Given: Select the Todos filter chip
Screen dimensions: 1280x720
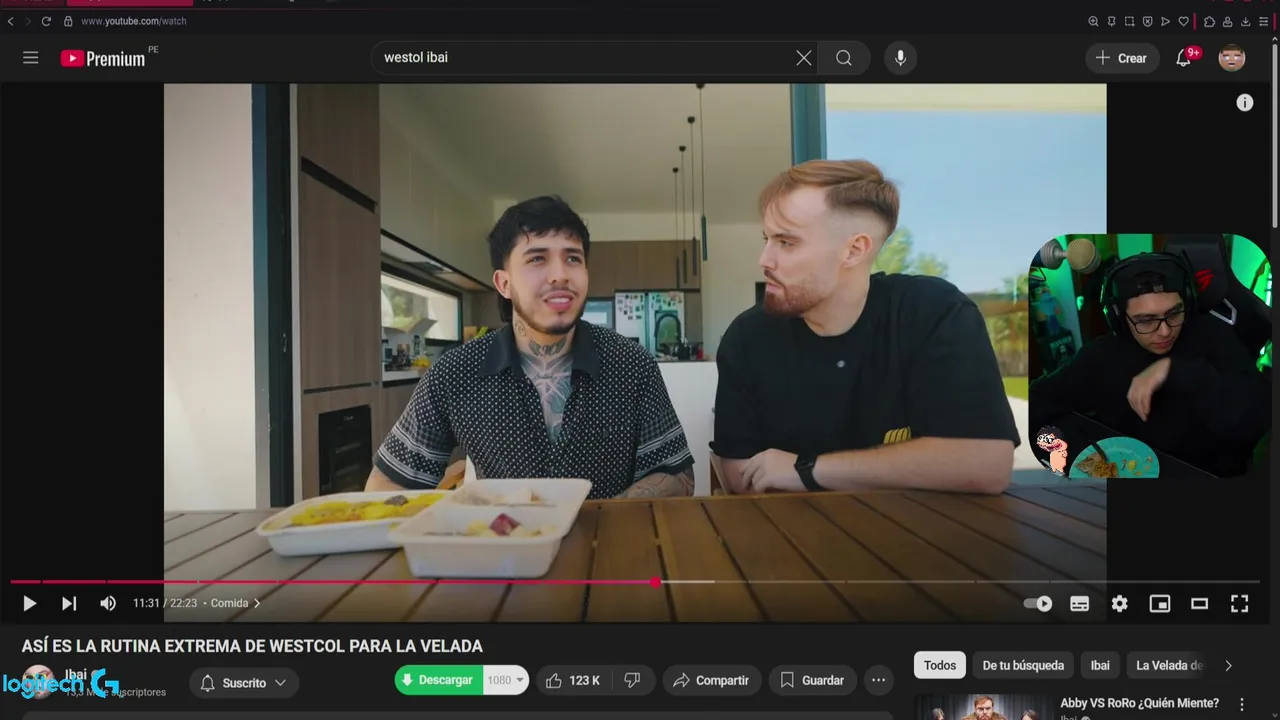Looking at the screenshot, I should [940, 665].
